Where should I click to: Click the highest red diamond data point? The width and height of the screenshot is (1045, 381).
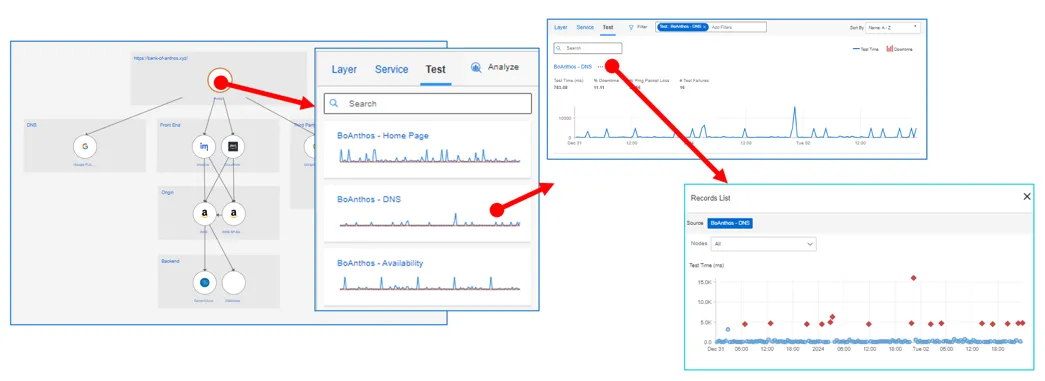click(x=914, y=278)
